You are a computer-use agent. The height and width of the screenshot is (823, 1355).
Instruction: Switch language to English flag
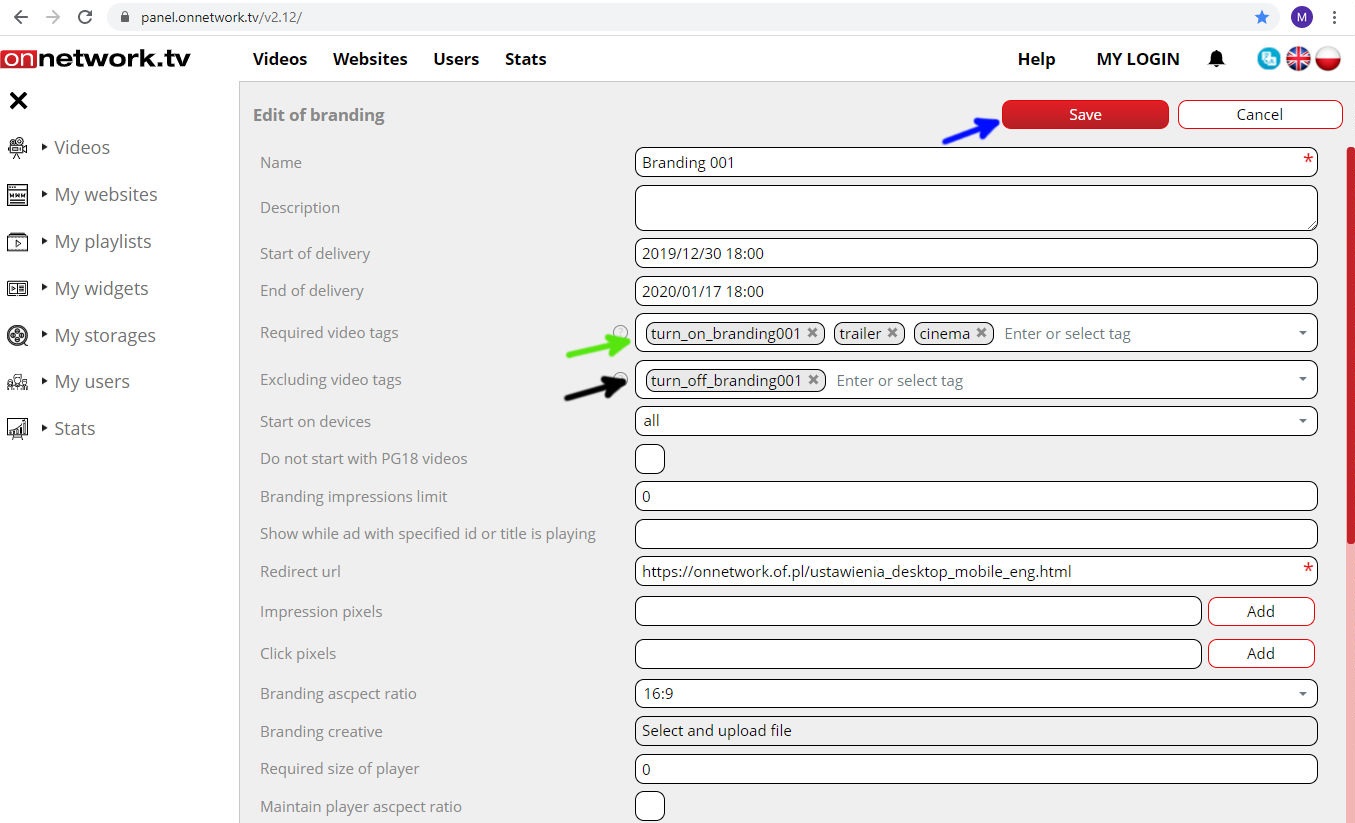coord(1298,59)
